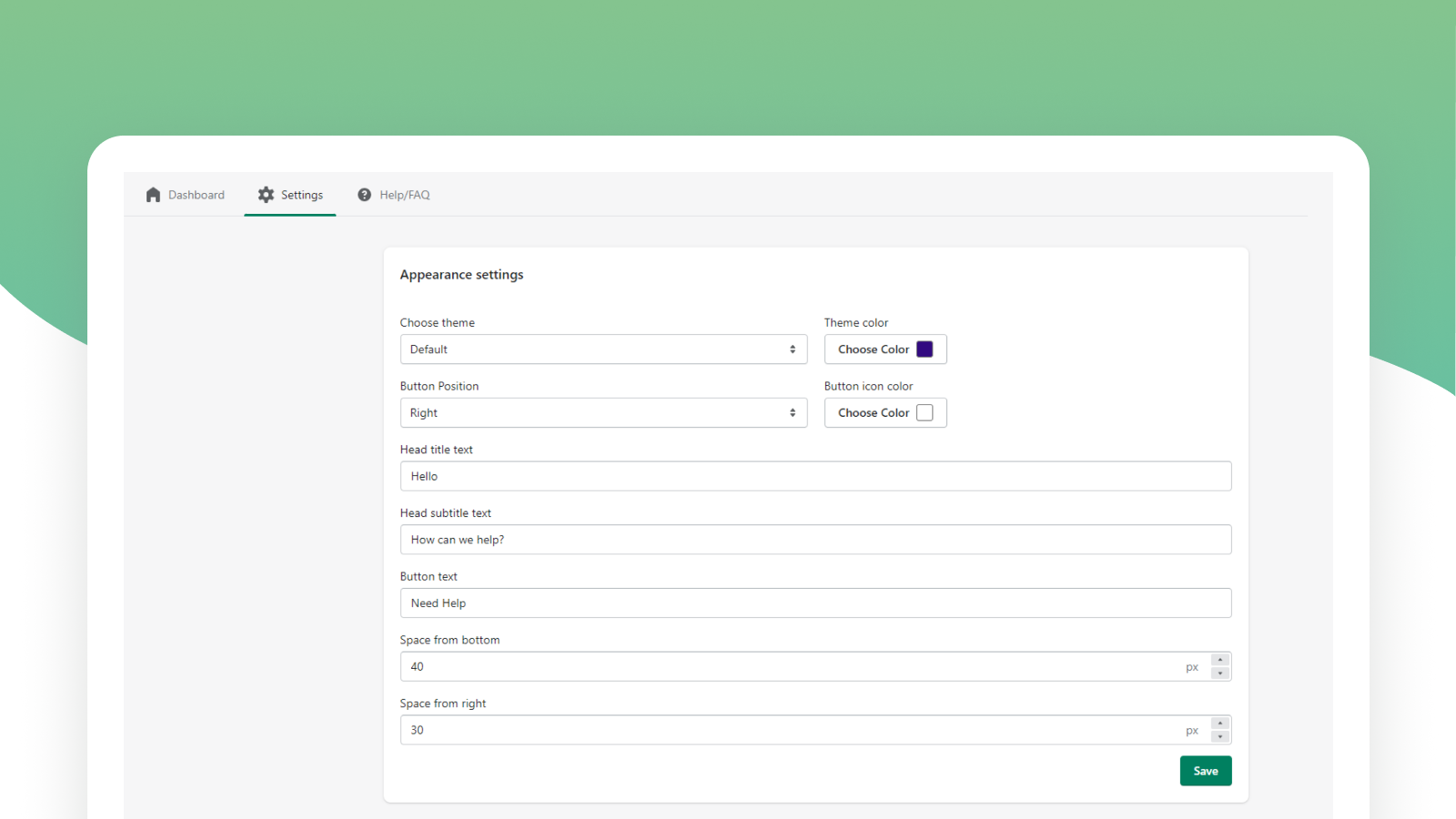Open the Button Position dropdown showing Right
The image size is (1456, 819).
(x=603, y=412)
